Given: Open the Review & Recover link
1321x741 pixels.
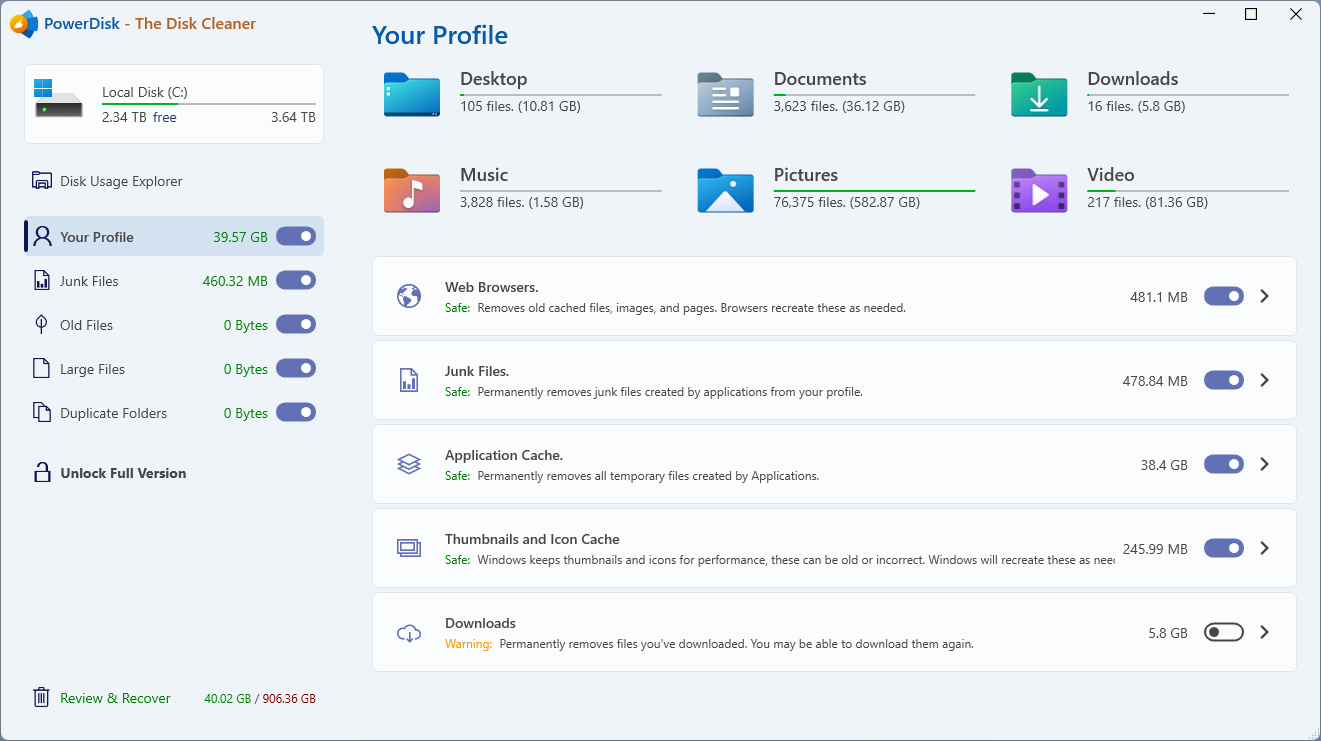Looking at the screenshot, I should [115, 698].
